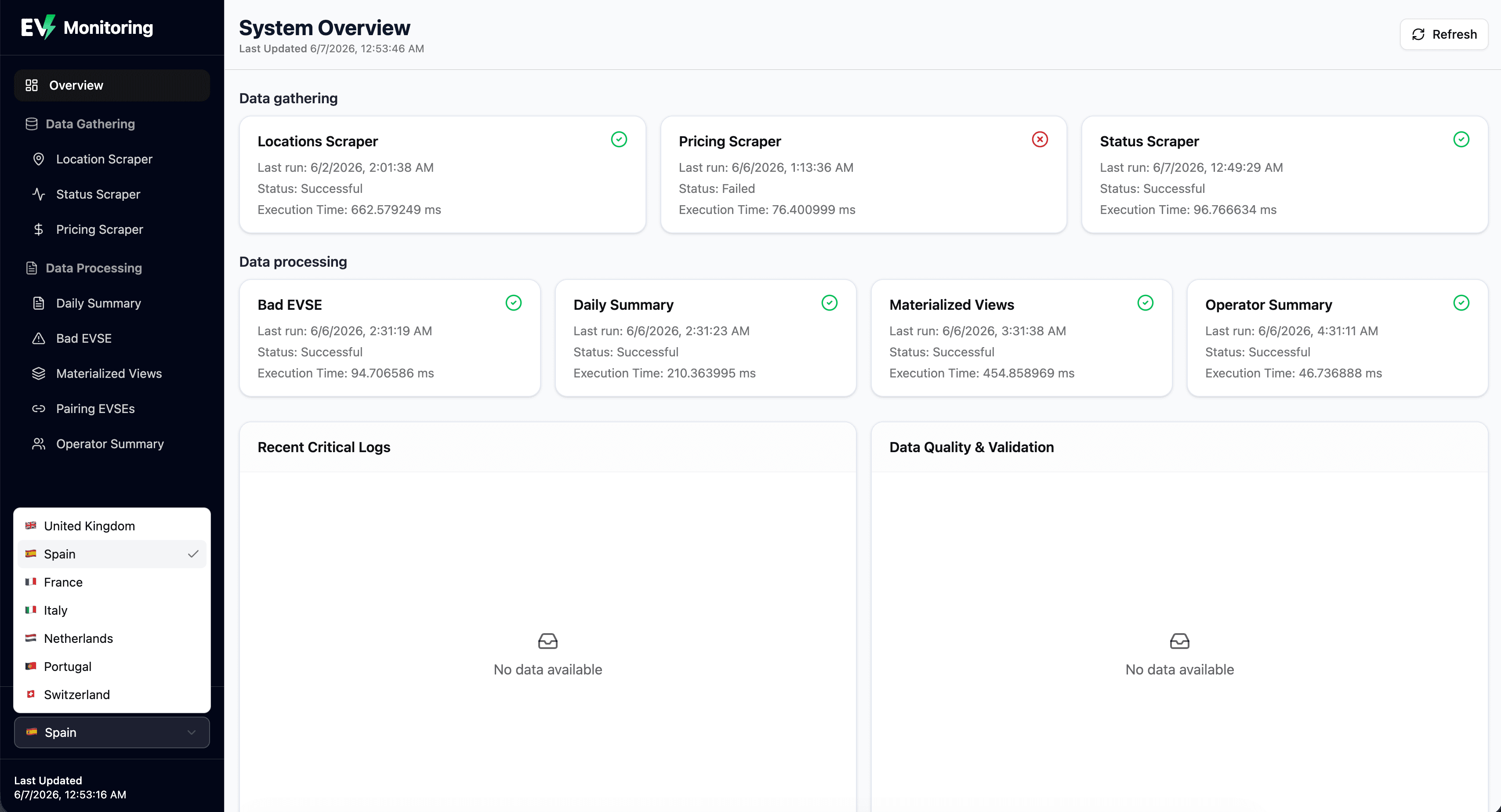The height and width of the screenshot is (812, 1501).
Task: Click the Overview grid icon in sidebar
Action: coord(32,86)
